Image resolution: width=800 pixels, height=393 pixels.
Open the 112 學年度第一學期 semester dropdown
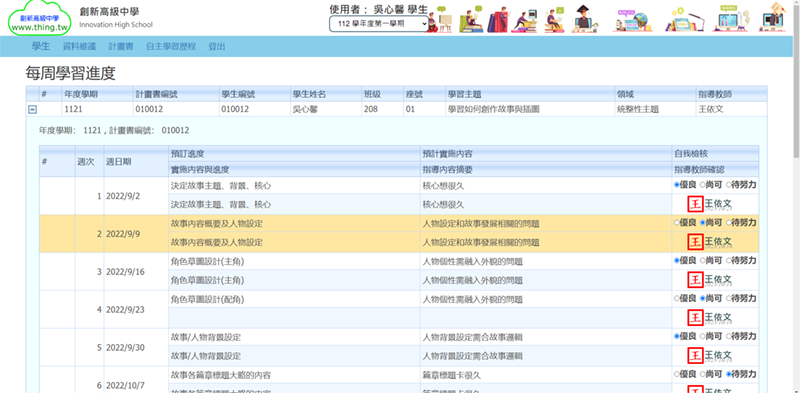379,23
